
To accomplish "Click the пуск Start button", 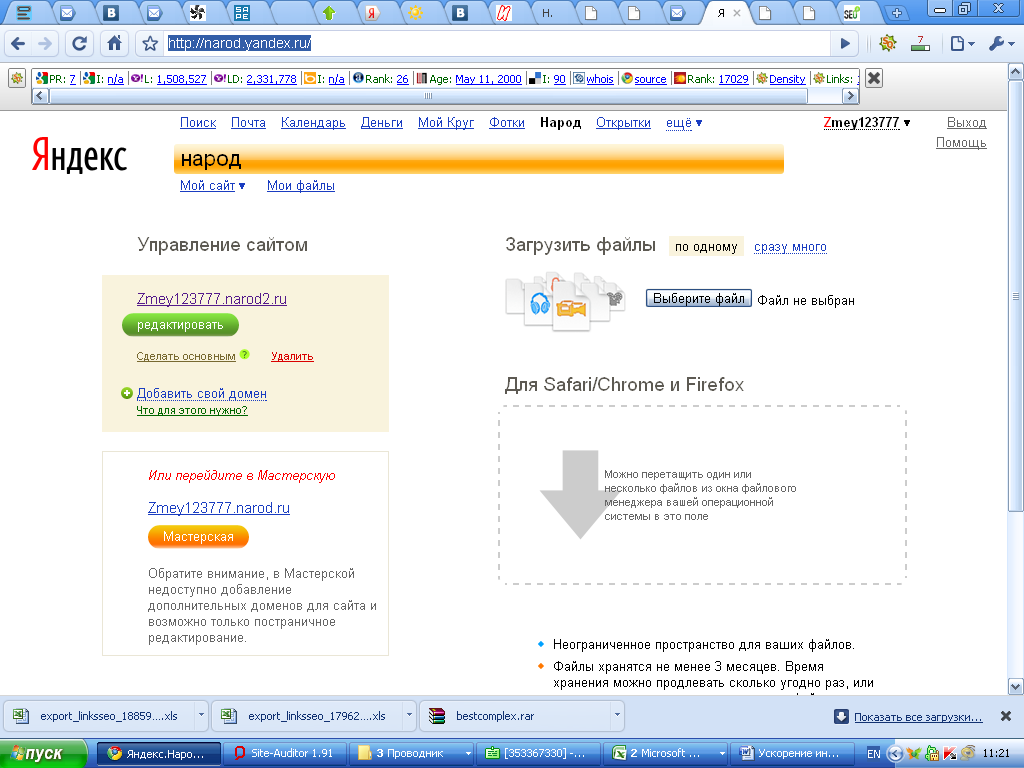I will coord(43,754).
